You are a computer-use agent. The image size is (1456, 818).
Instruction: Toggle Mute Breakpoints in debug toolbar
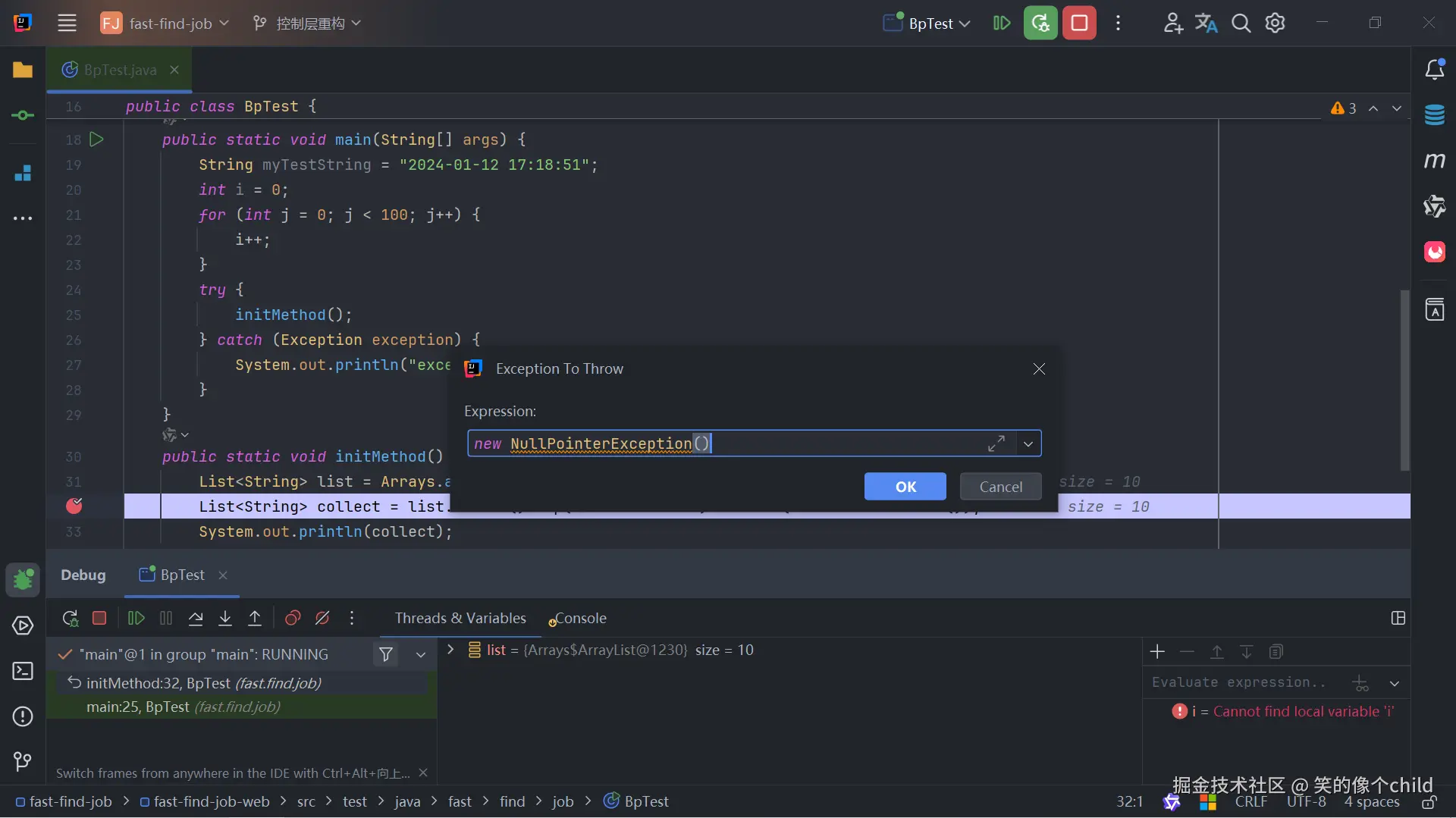coord(322,619)
